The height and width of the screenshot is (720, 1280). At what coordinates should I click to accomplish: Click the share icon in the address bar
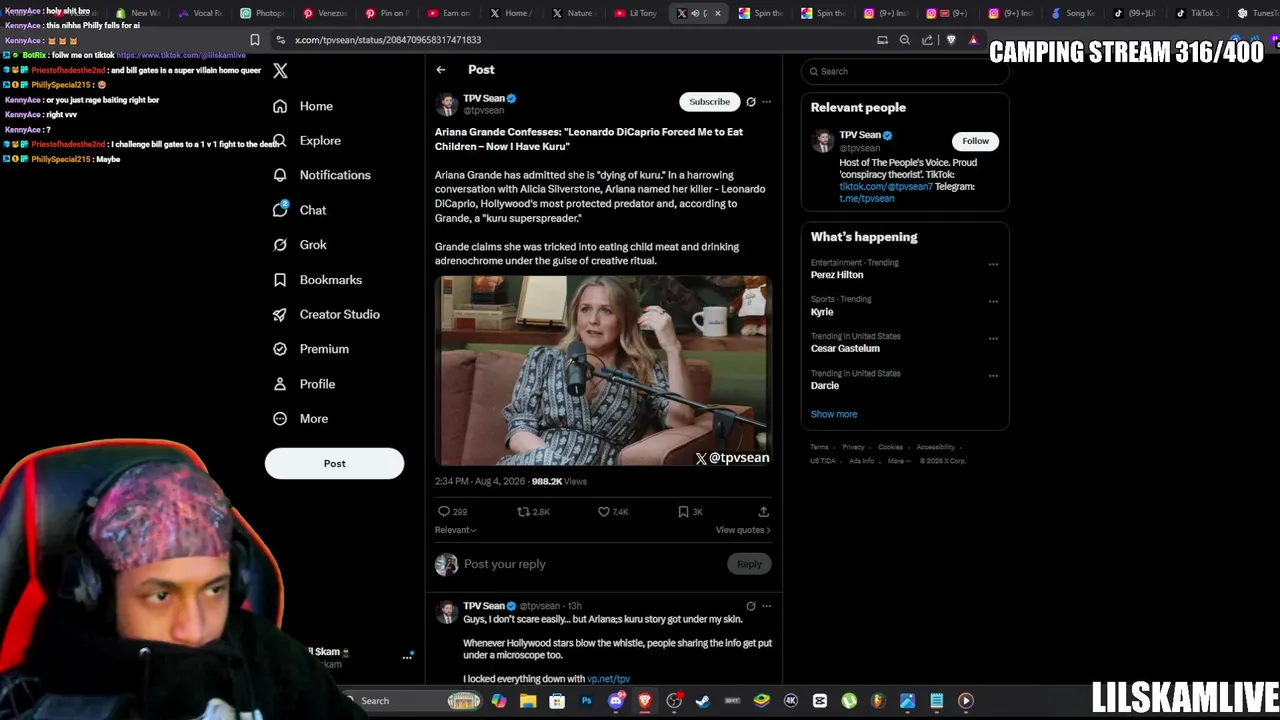coord(927,40)
